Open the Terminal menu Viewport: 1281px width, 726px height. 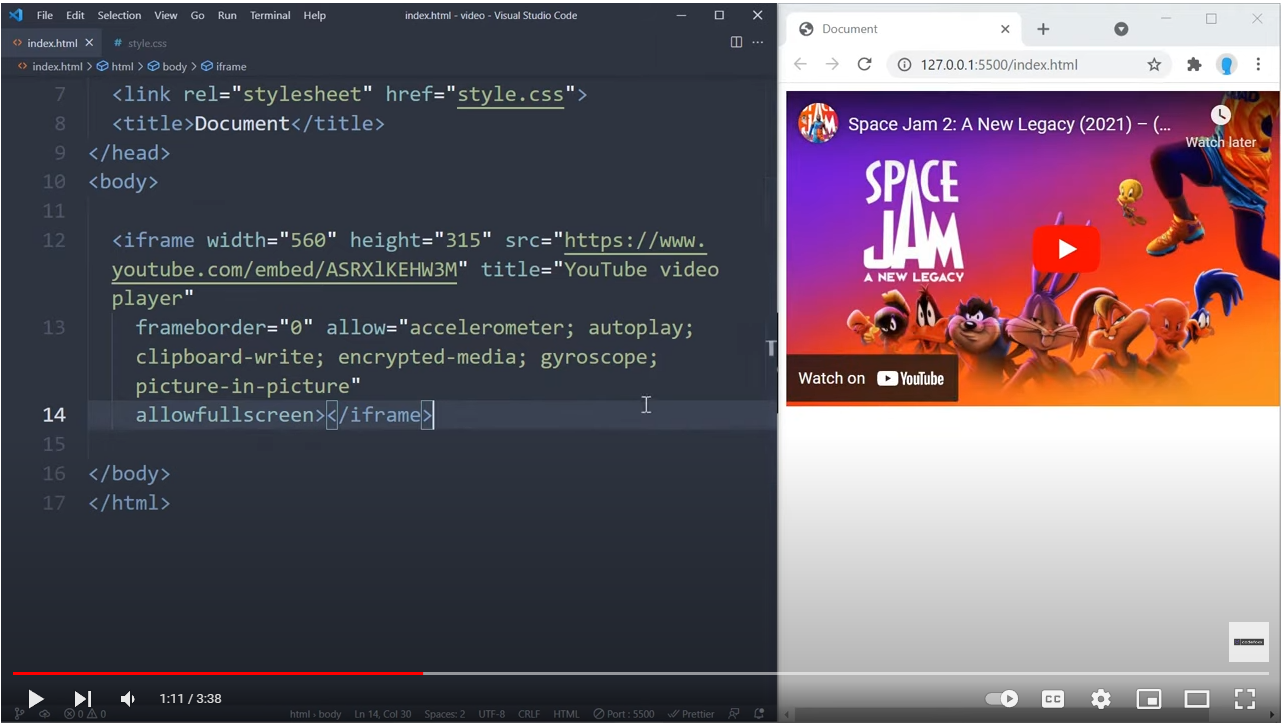[x=270, y=15]
